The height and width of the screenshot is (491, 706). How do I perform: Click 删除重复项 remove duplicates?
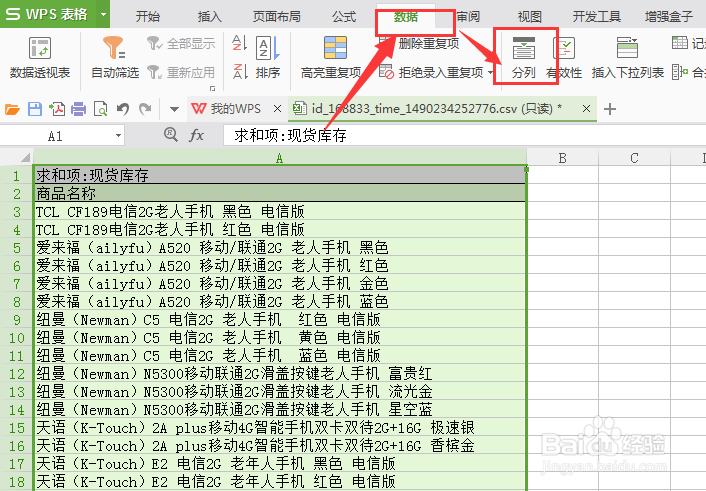(419, 43)
